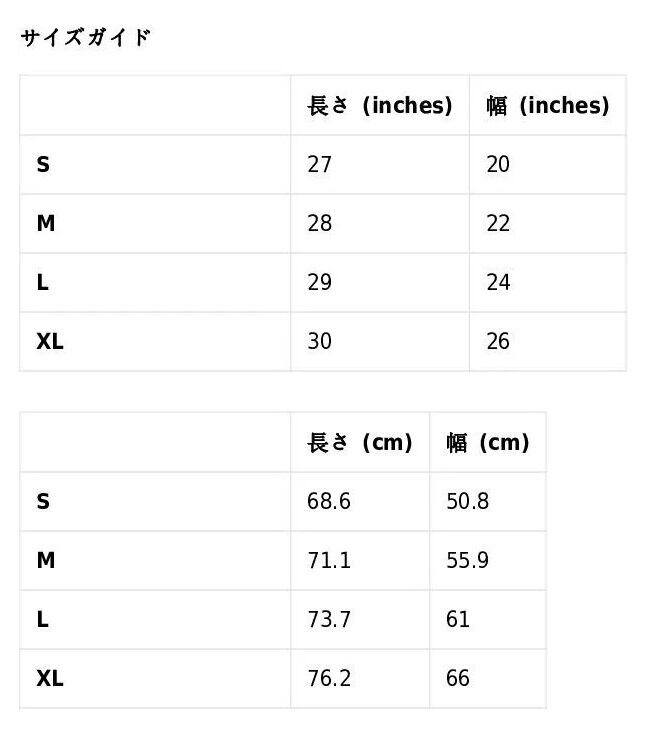Select the width value 22 for size M

(498, 224)
